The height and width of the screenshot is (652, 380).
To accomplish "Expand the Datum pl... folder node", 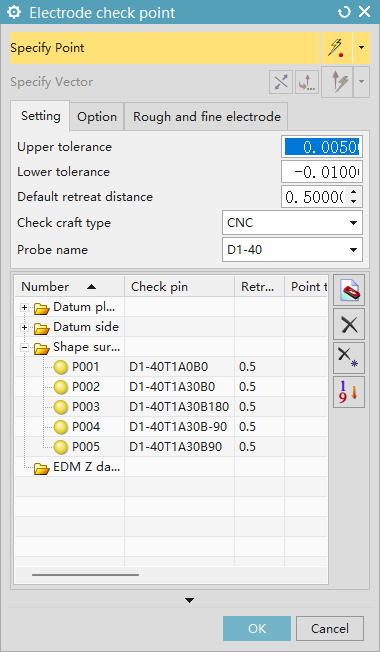I will click(25, 308).
